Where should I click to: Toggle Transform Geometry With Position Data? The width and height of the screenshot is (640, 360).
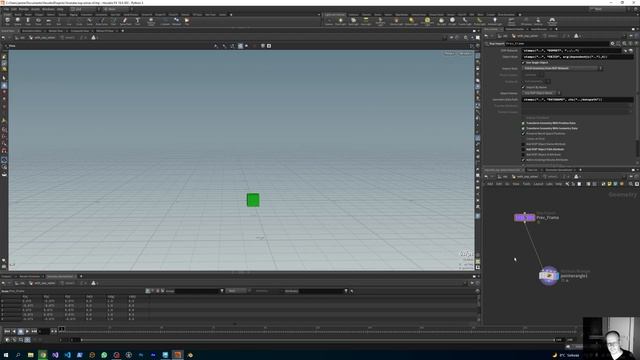(523, 123)
